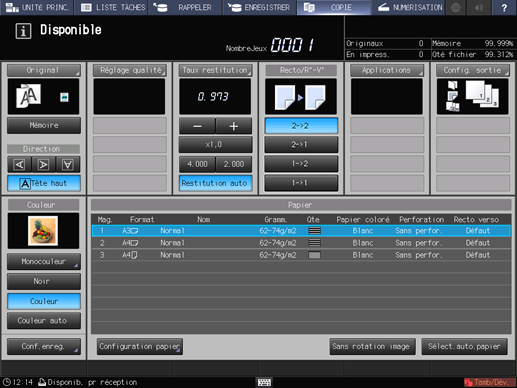The image size is (517, 388).
Task: Click the NombreJeux 0001 counter
Action: pos(270,45)
